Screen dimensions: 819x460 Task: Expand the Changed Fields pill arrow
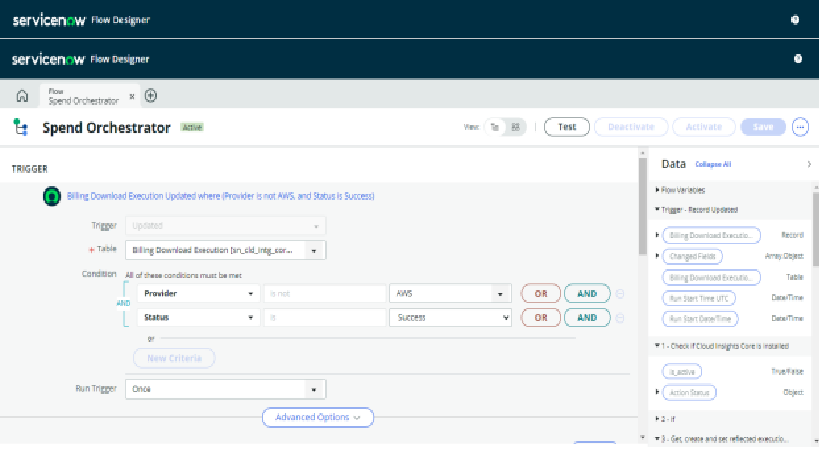(x=658, y=256)
